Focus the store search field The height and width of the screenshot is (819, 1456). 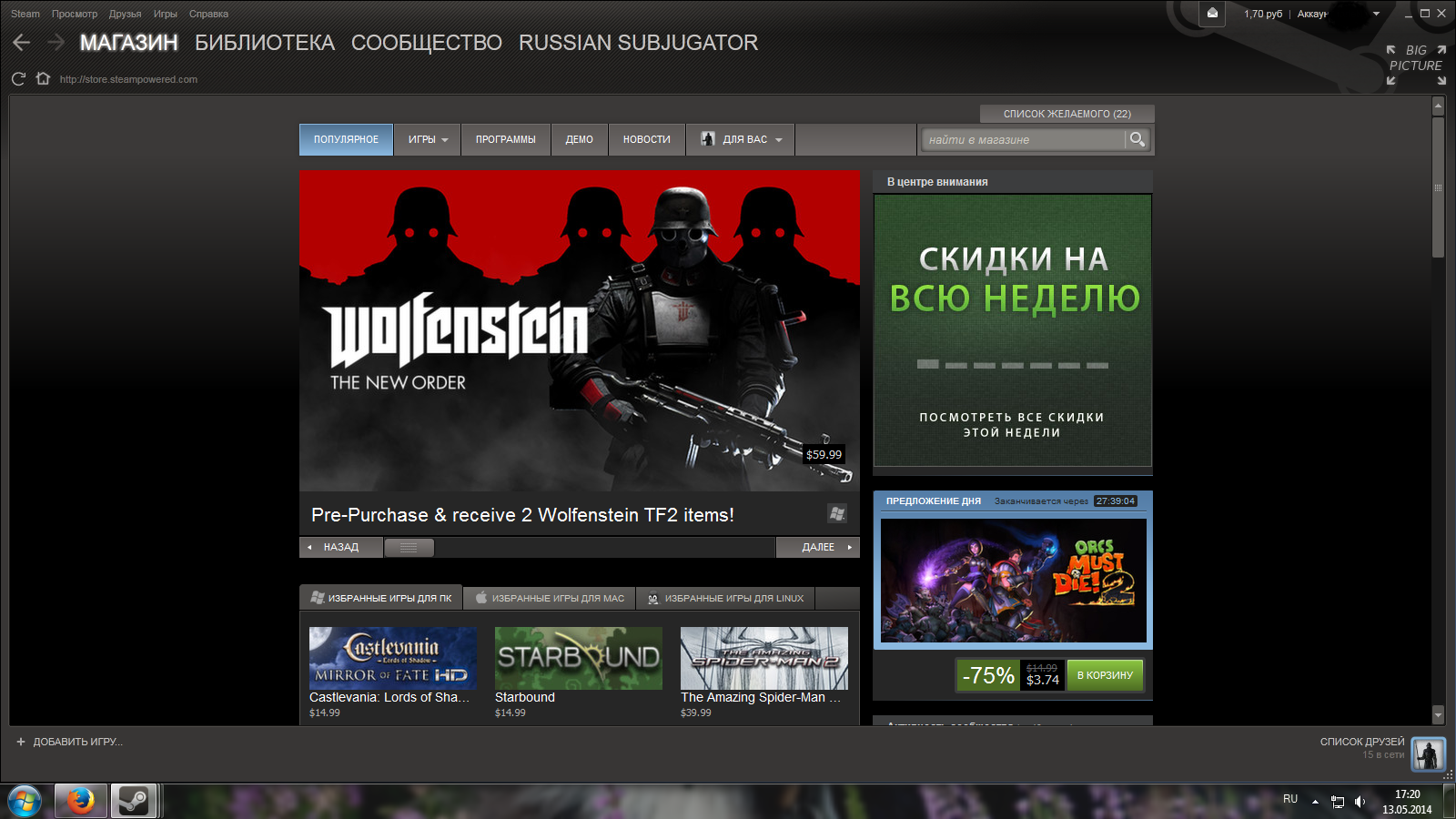click(x=1024, y=139)
